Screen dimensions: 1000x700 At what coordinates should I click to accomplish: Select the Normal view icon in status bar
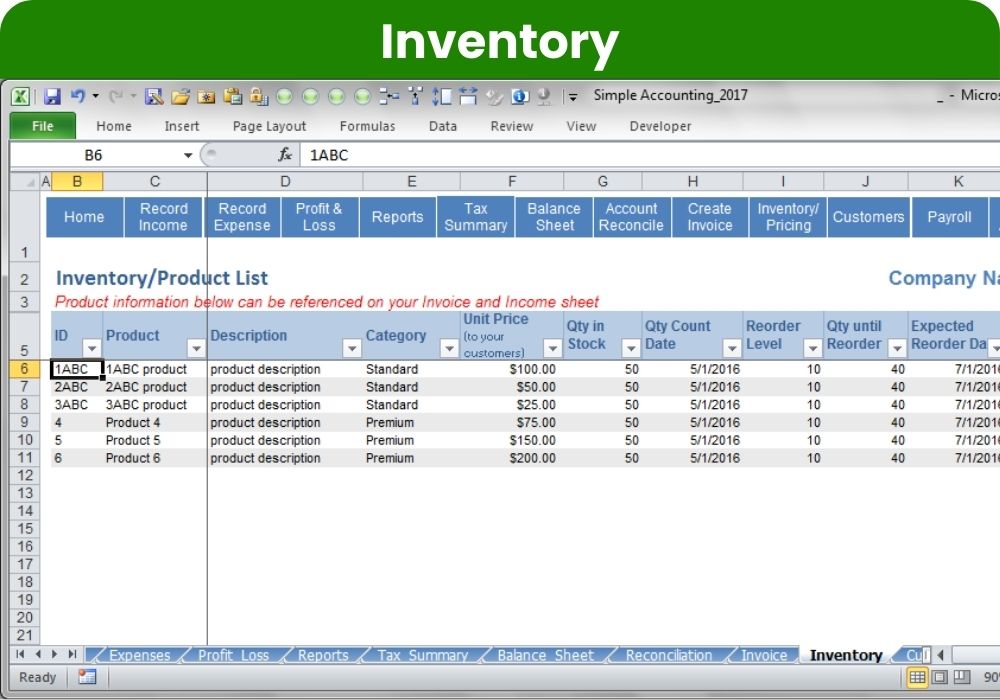point(916,677)
